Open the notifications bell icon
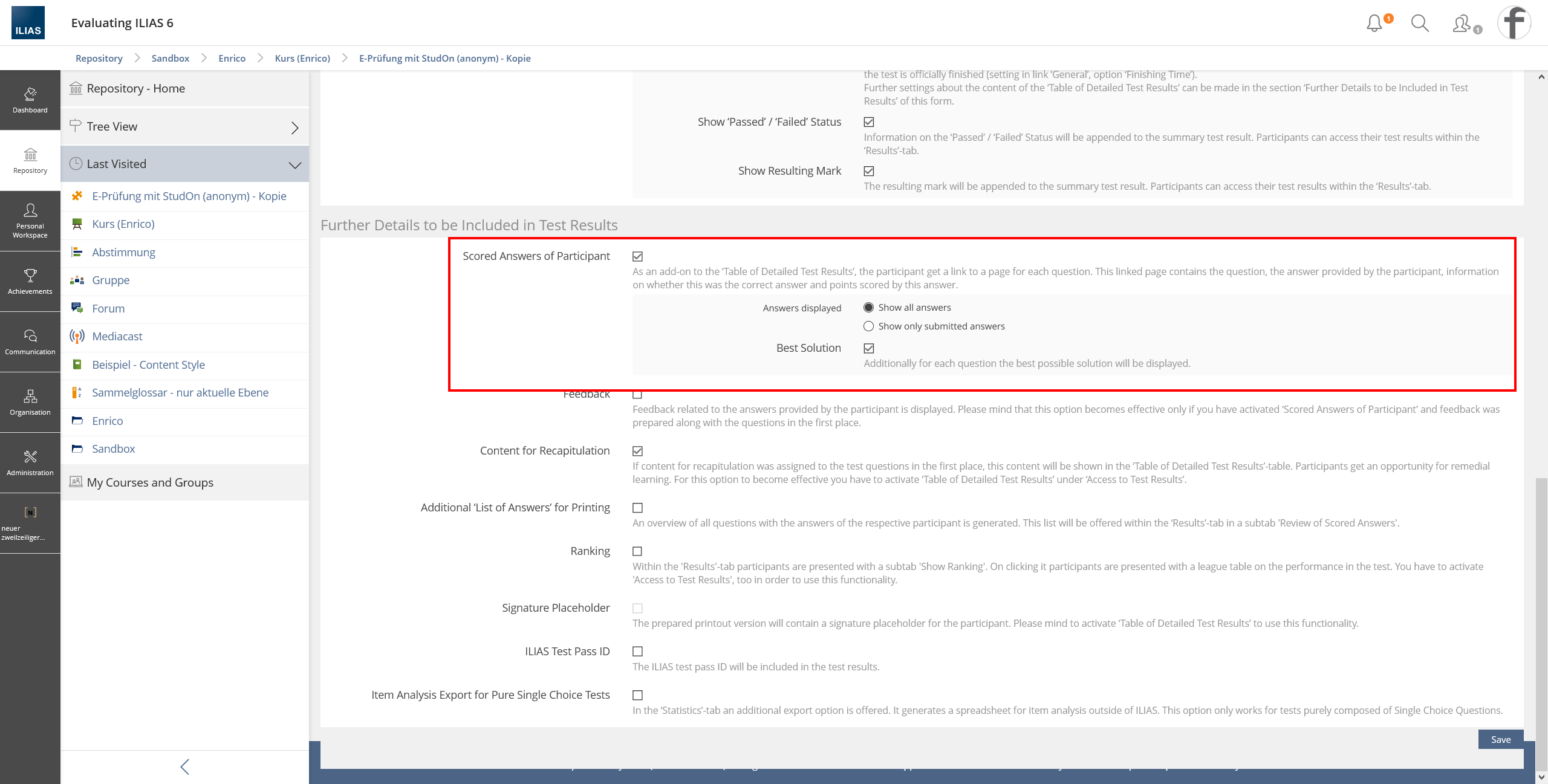This screenshot has width=1548, height=784. (x=1374, y=24)
